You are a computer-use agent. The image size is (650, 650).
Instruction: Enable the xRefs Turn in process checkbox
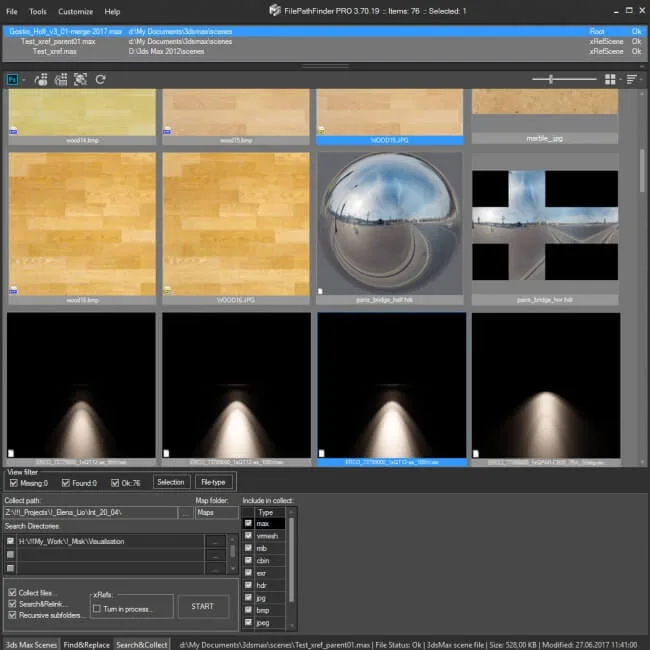[x=97, y=608]
